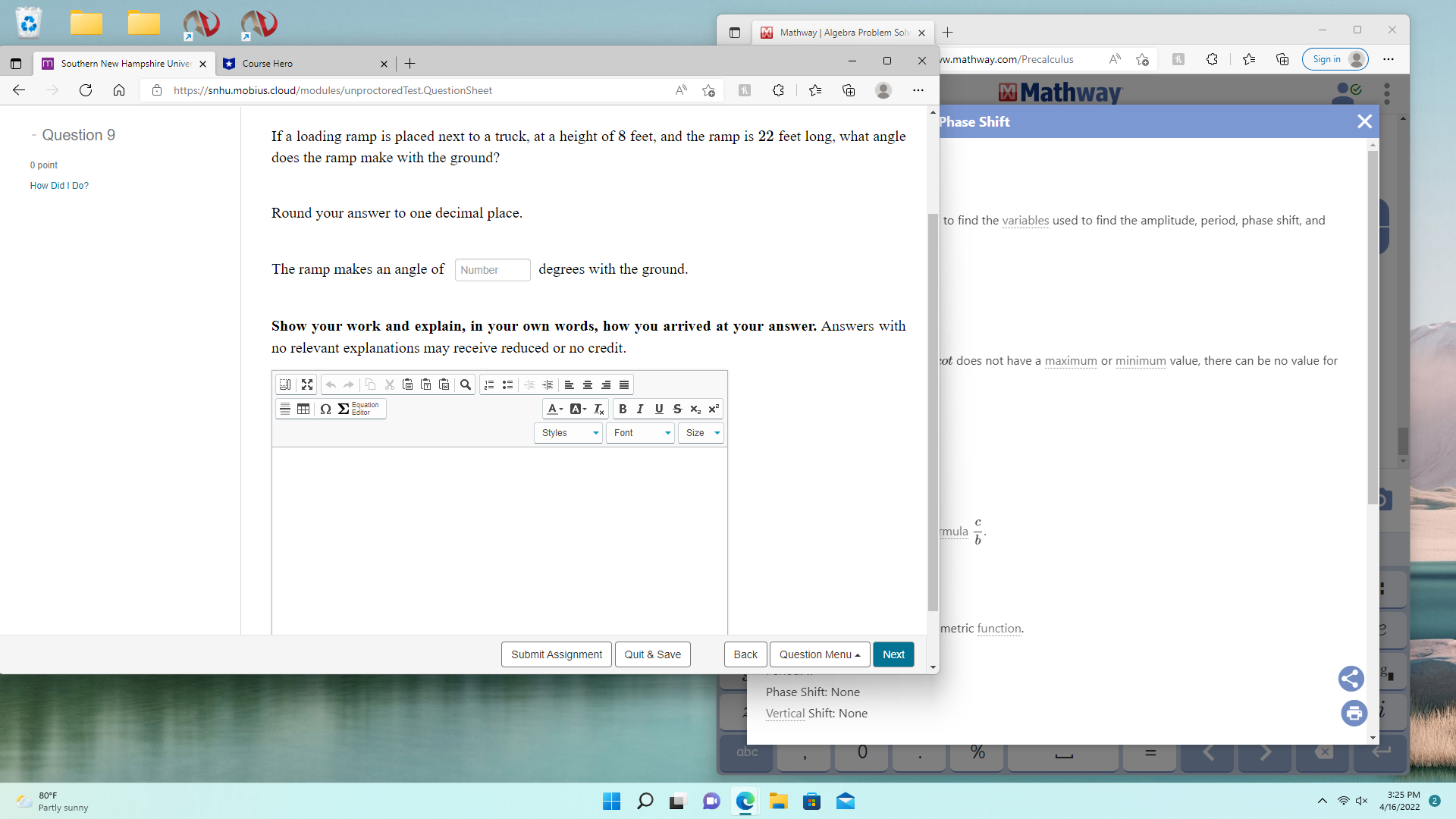Screen dimensions: 1456x819
Task: Open the How Did I Do link
Action: [58, 186]
